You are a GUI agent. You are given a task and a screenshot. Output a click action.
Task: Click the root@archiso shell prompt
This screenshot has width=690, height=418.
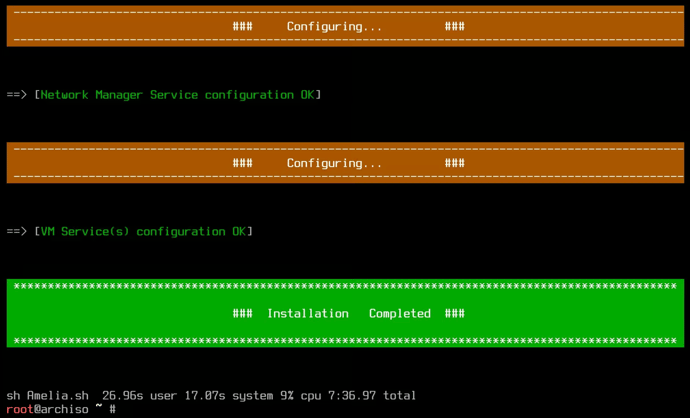61,409
